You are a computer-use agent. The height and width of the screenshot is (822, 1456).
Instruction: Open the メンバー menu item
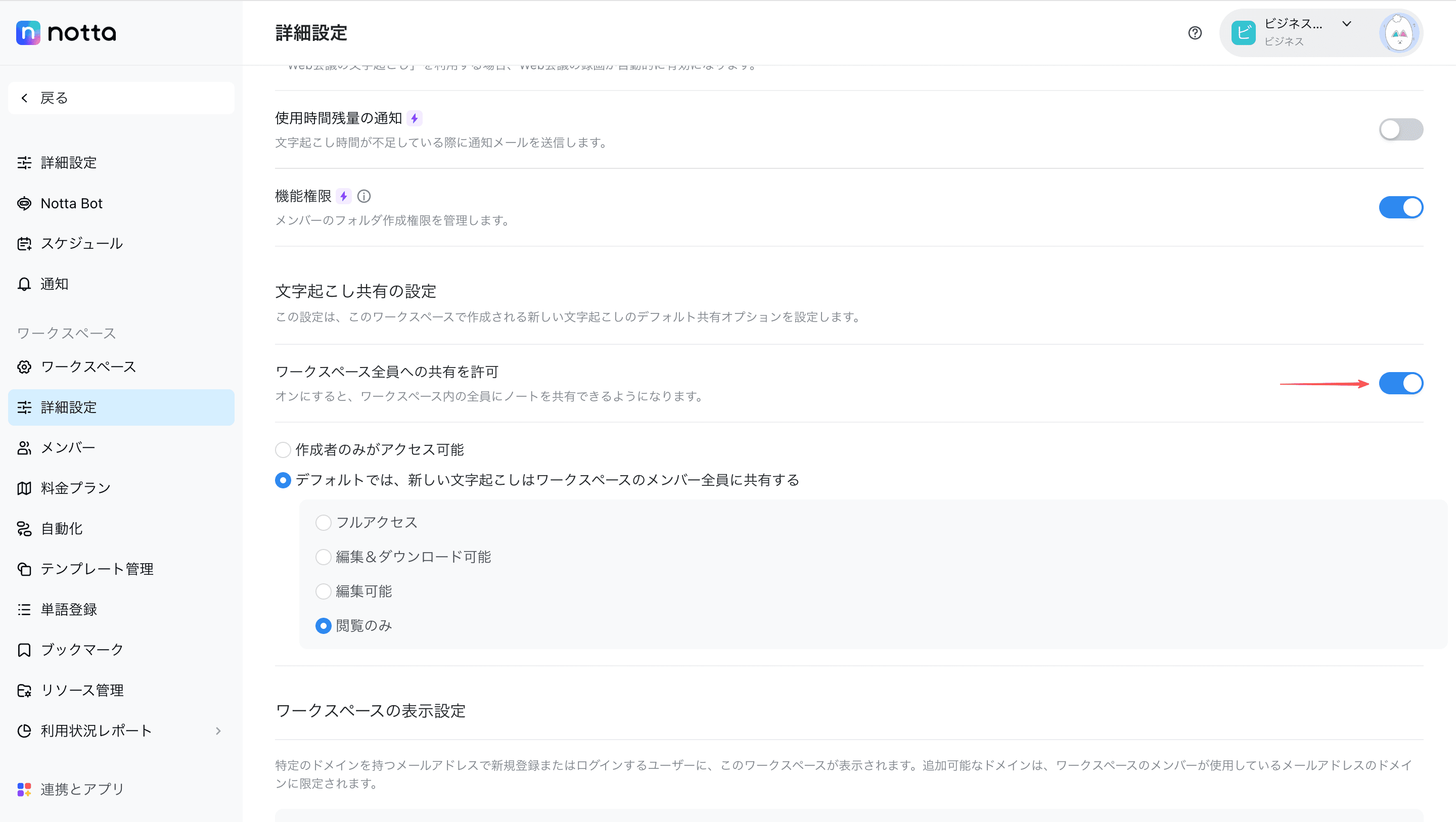(x=68, y=448)
